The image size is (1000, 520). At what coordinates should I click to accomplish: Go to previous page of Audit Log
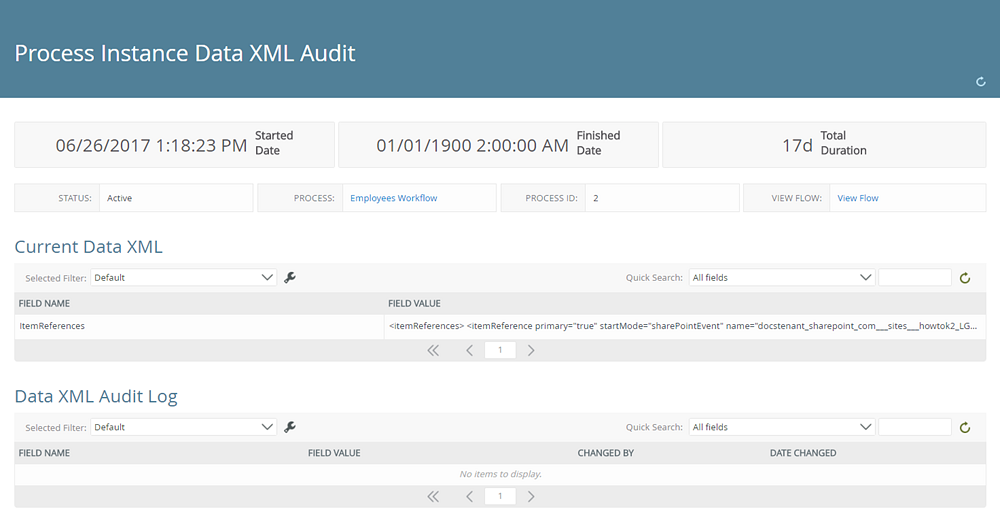click(469, 496)
